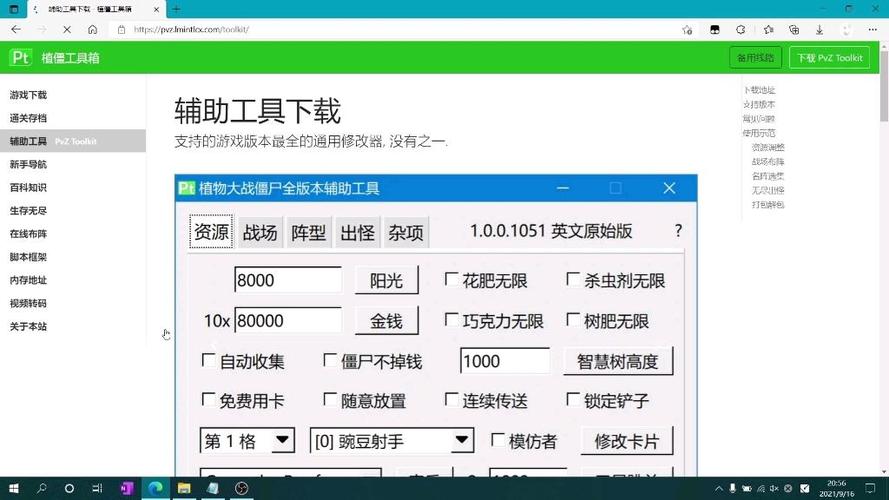Switch to Edge on the taskbar
This screenshot has width=889, height=500.
click(155, 488)
